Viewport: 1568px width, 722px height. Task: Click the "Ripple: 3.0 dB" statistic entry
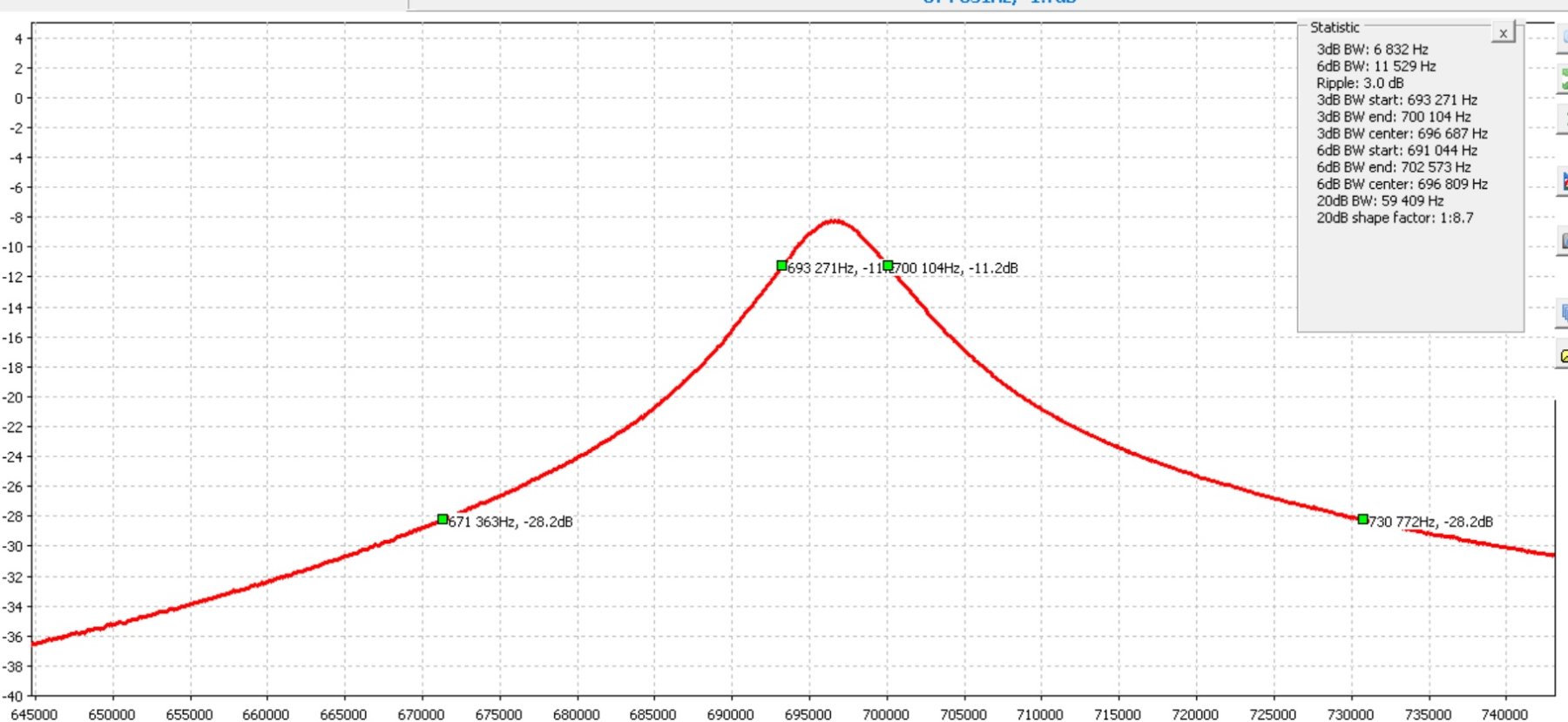pos(1359,83)
